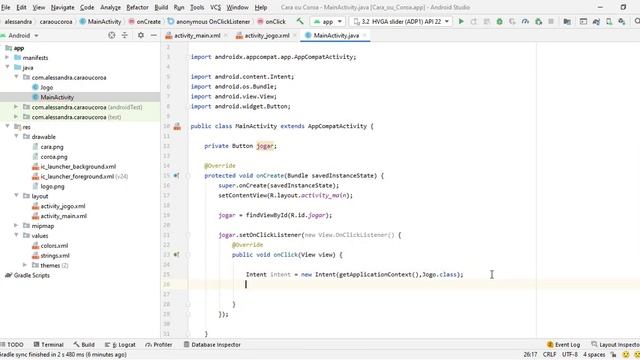
Task: Open the Terminal tool window
Action: [x=49, y=344]
